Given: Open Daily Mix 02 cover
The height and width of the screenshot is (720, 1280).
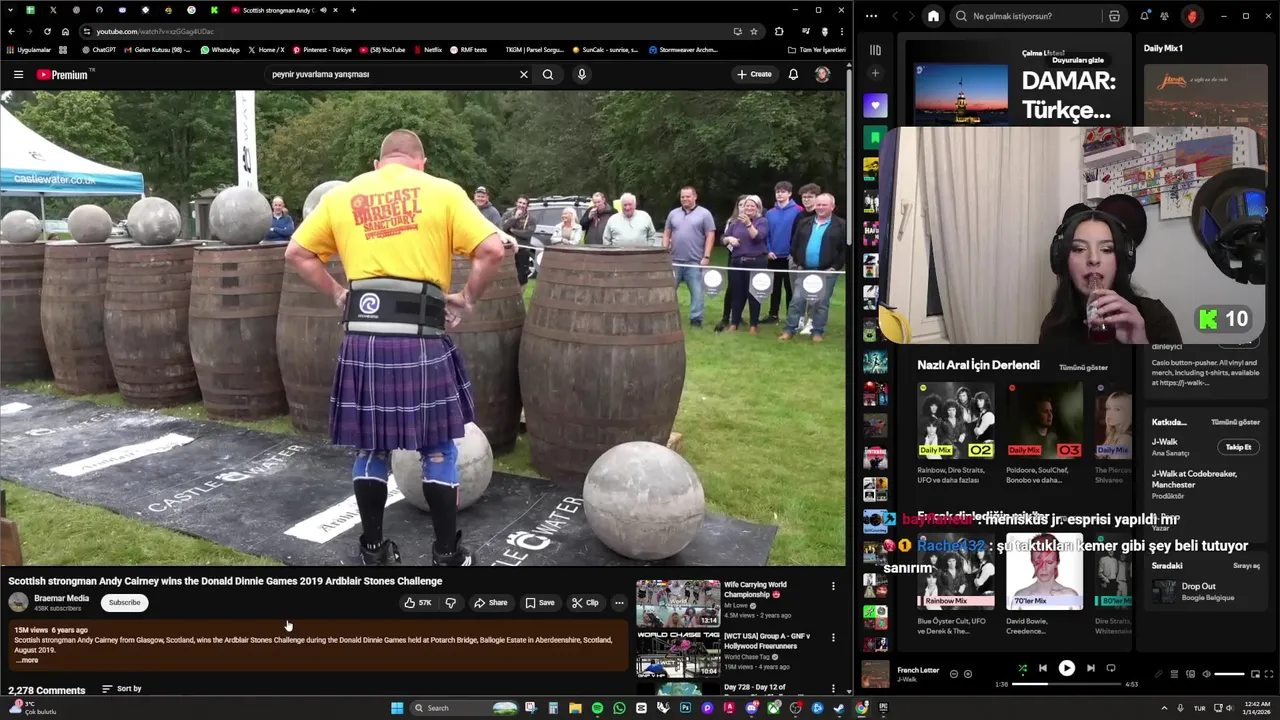Looking at the screenshot, I should [x=956, y=420].
